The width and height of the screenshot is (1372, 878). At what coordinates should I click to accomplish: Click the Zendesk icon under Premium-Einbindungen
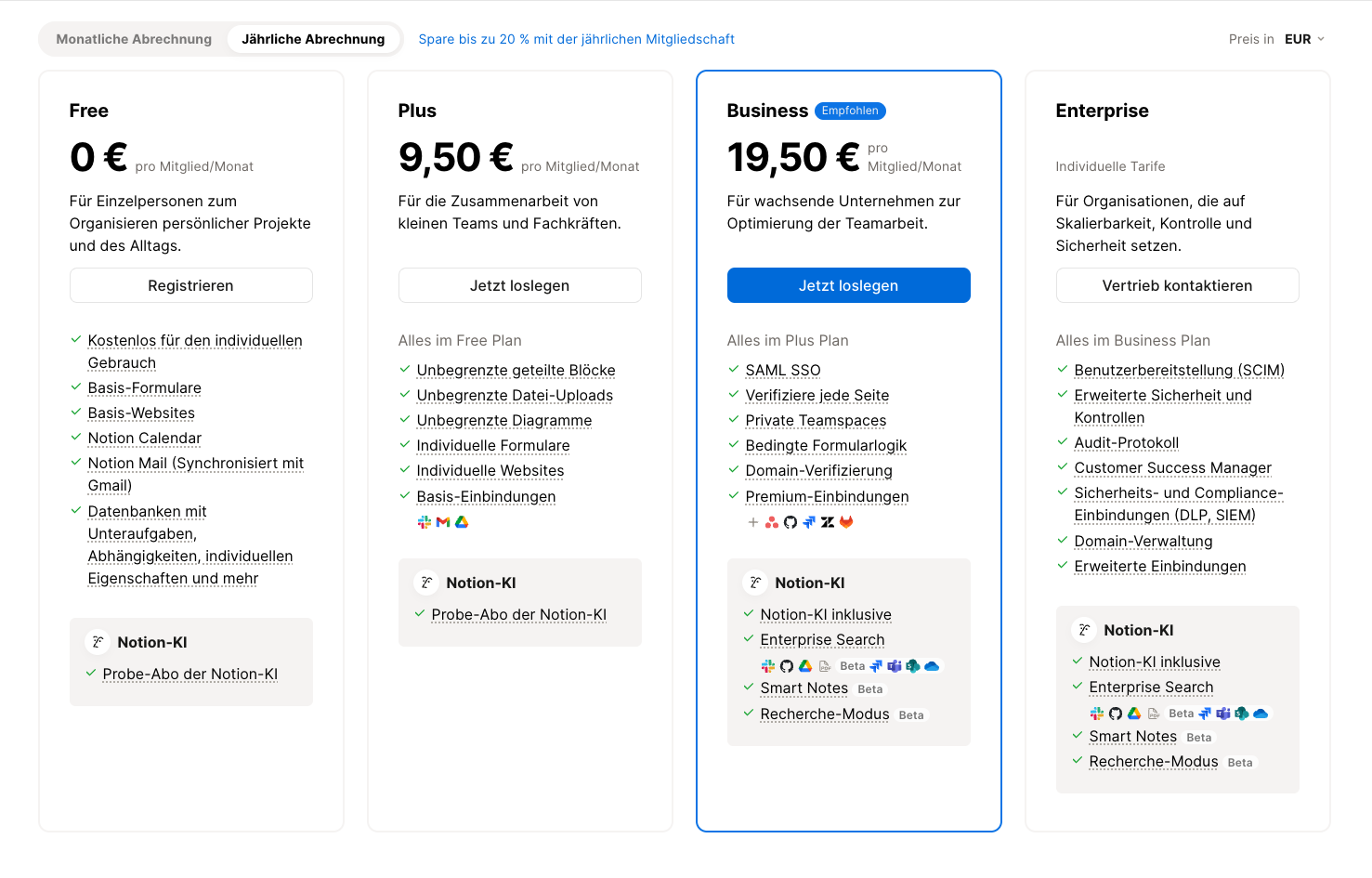828,522
